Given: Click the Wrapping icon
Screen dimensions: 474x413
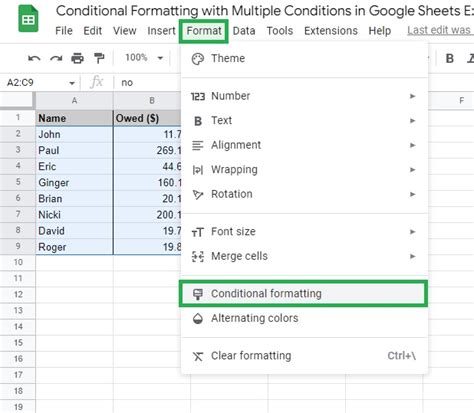Looking at the screenshot, I should (x=198, y=170).
